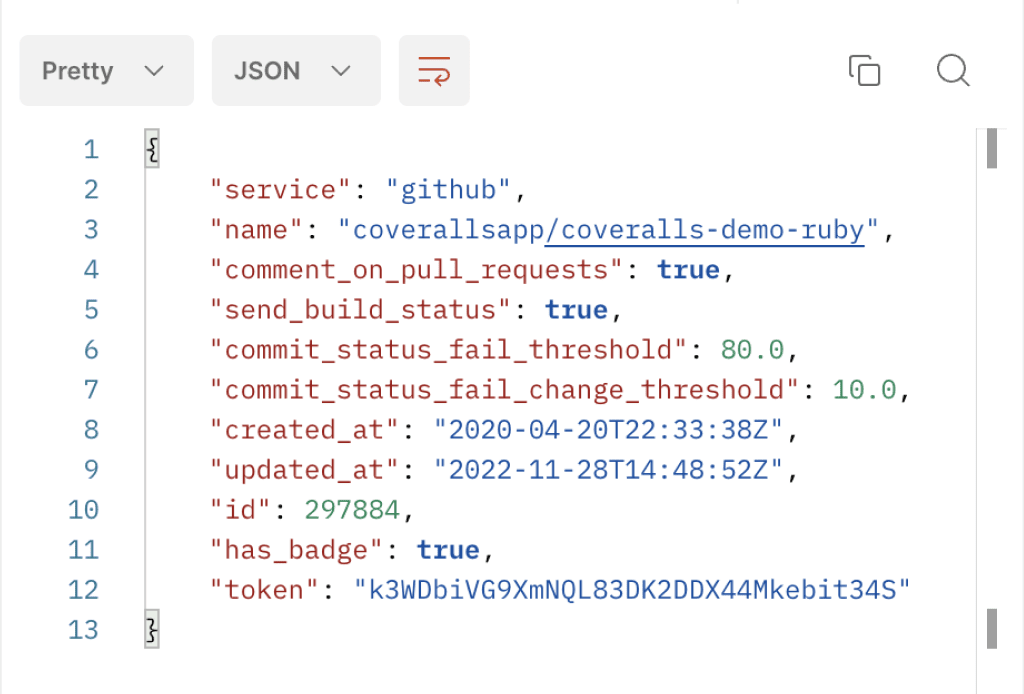Click the "comment_on_pull_requests" key

coord(416,270)
